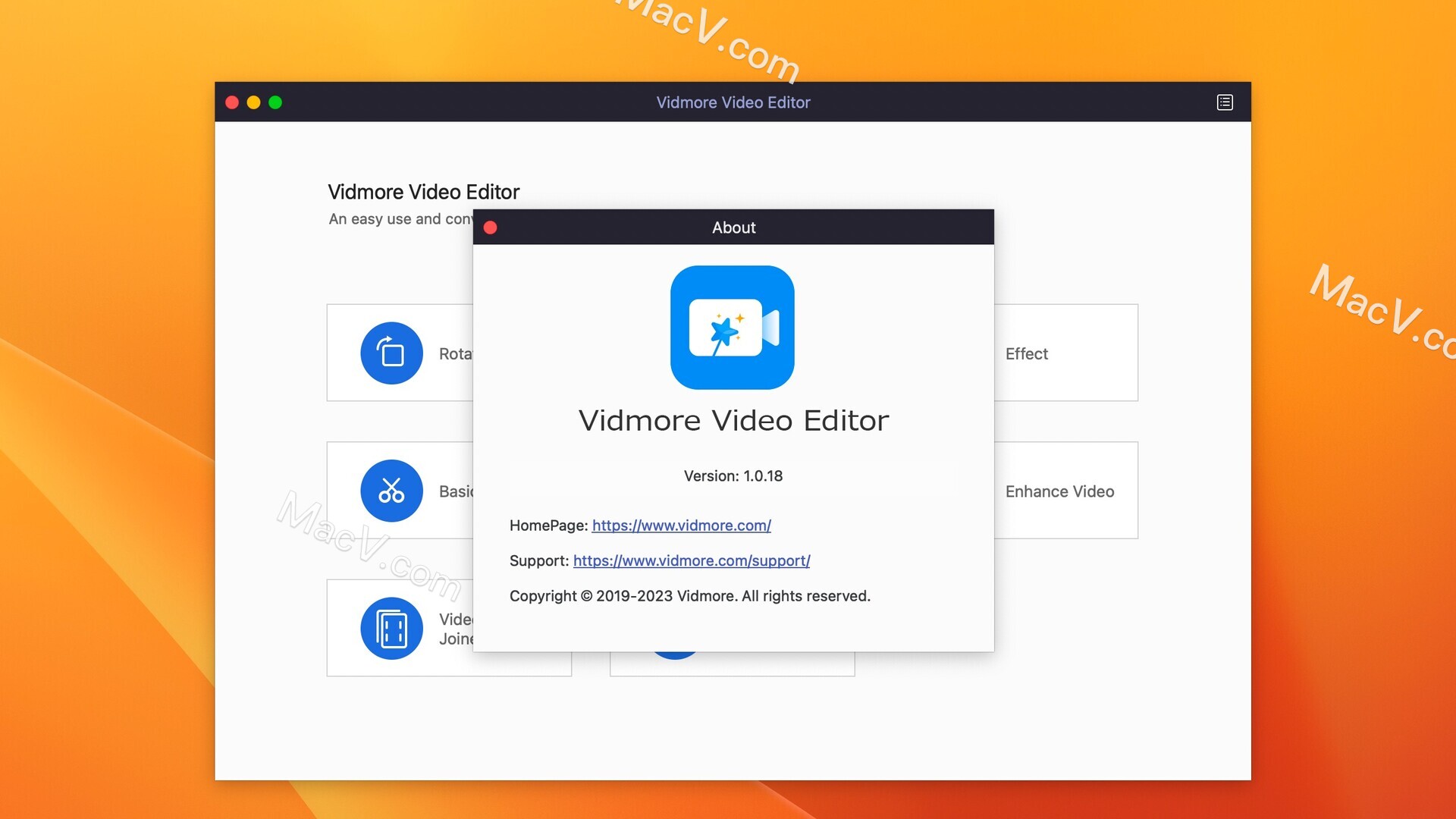Maximize main window with green button
The image size is (1456, 819).
tap(275, 102)
